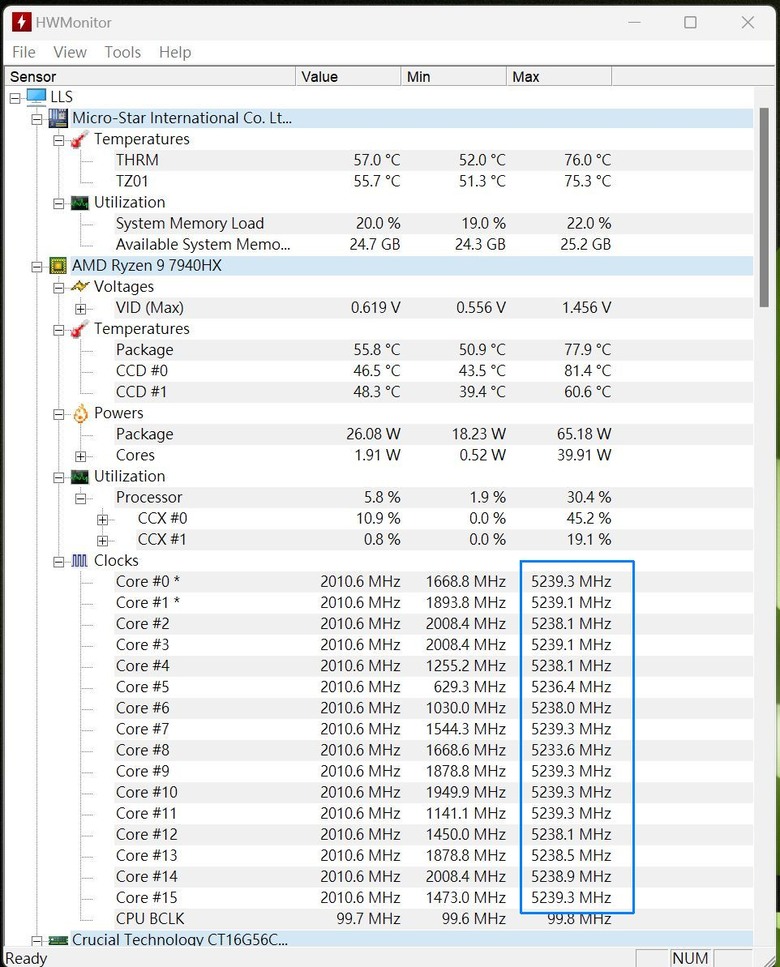
Task: Click the Ready status bar text
Action: click(x=26, y=958)
